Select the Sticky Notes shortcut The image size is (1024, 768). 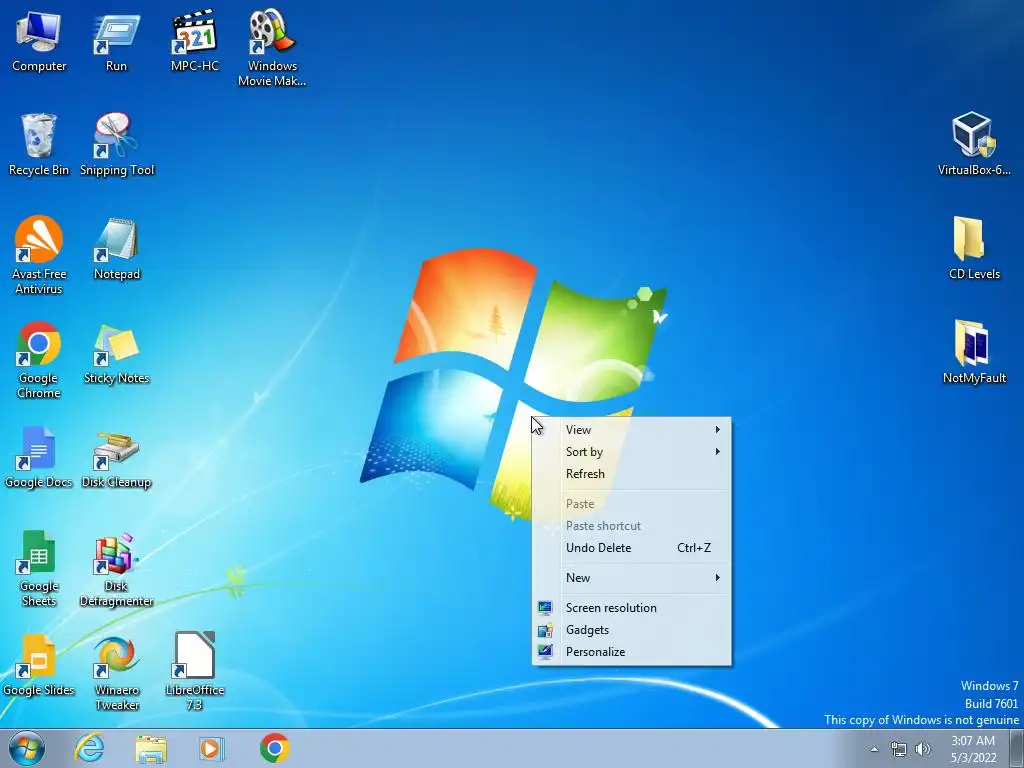click(116, 354)
